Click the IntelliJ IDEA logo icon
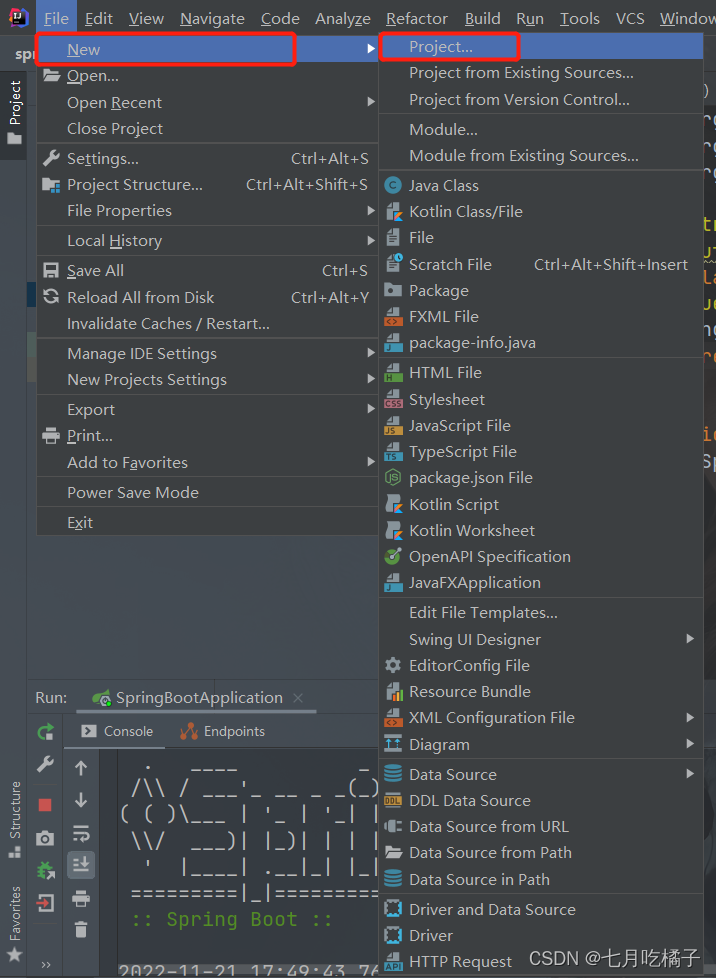 [x=18, y=17]
